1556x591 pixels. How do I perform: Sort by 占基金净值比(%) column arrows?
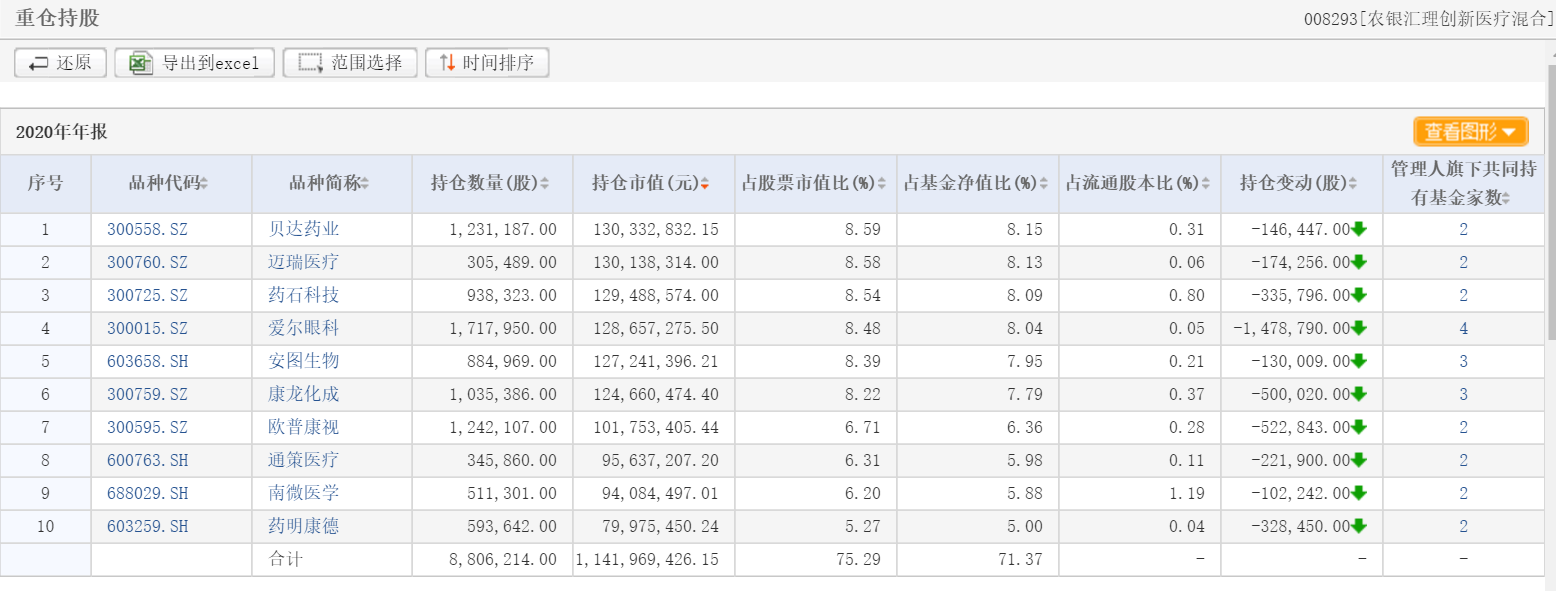1044,184
